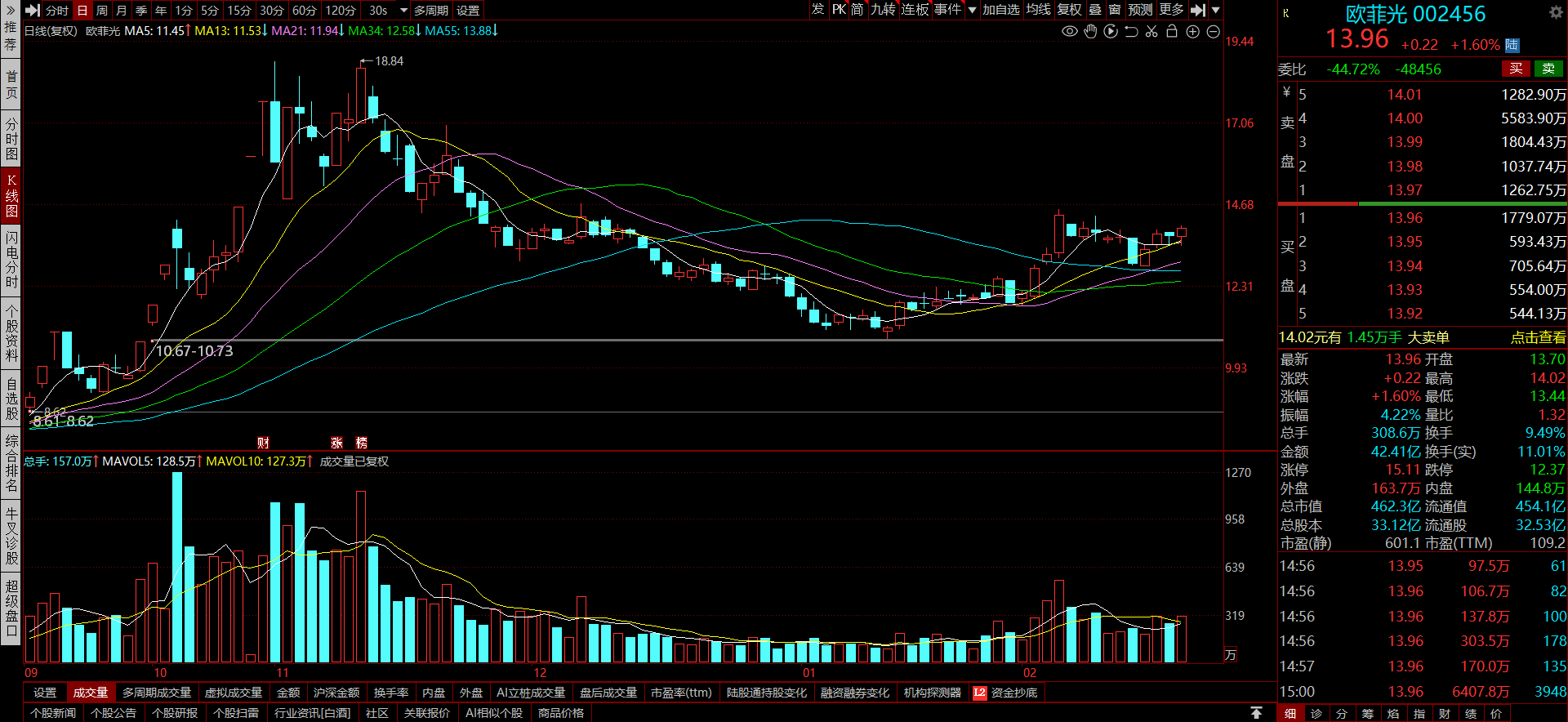This screenshot has width=1568, height=722.
Task: Open the 预测 forecast tool
Action: (1140, 10)
